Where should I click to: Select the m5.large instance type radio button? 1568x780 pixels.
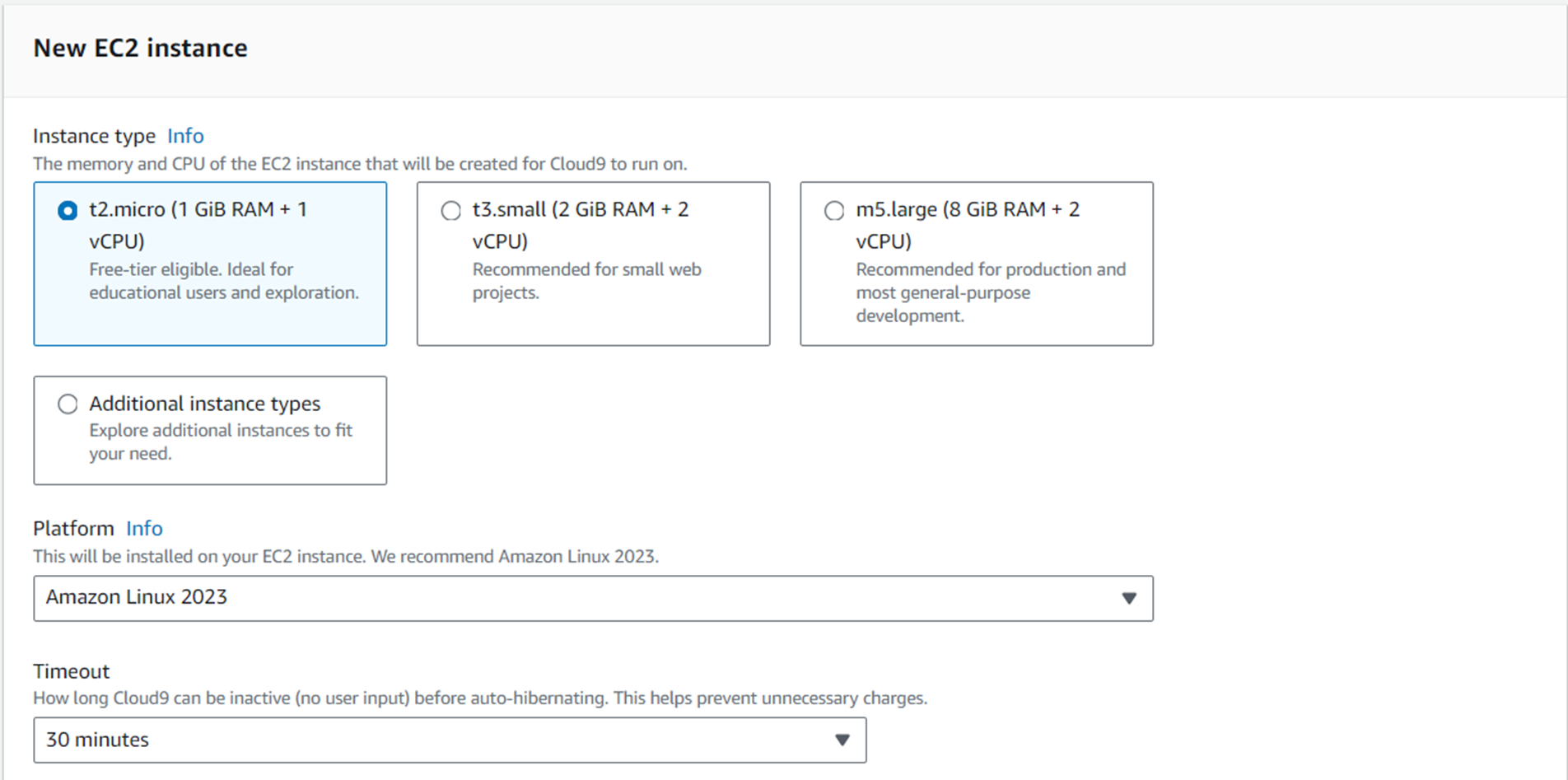(833, 211)
